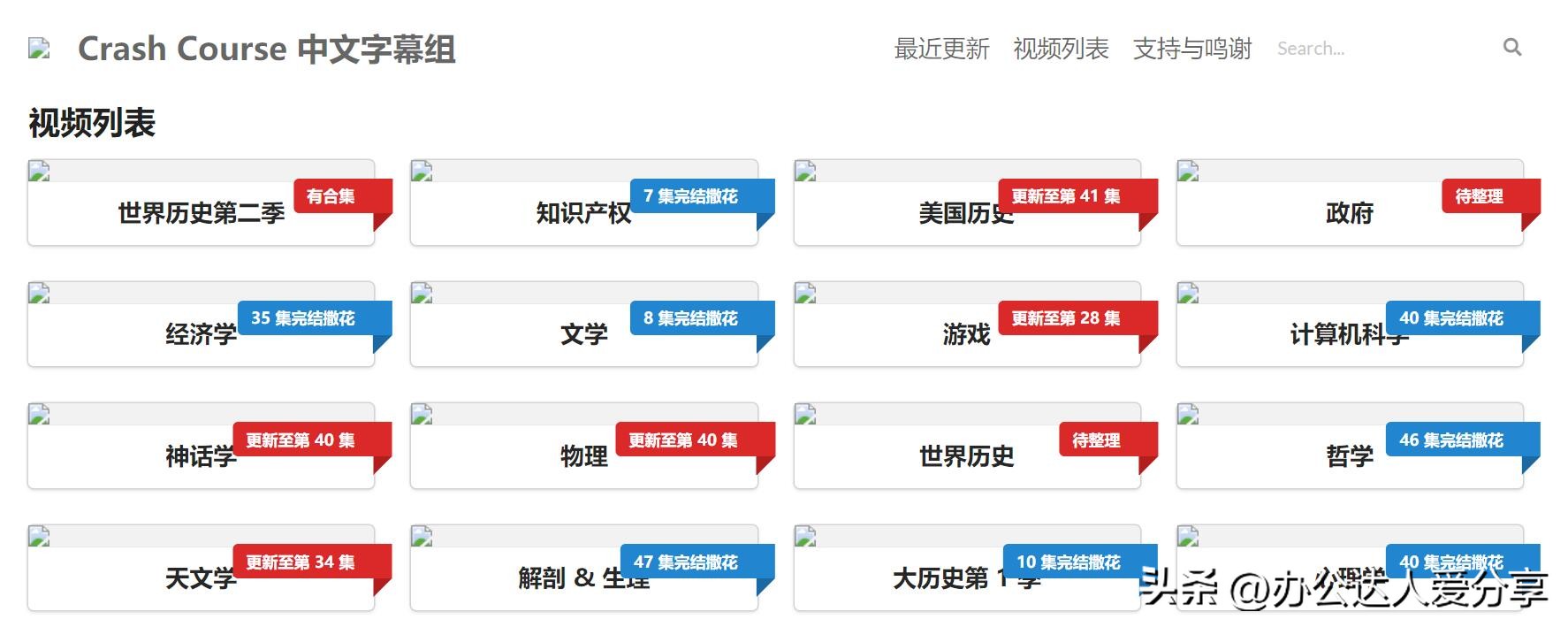Click the 更新至第 34 集 ribbon
1568x627 pixels.
click(x=313, y=562)
